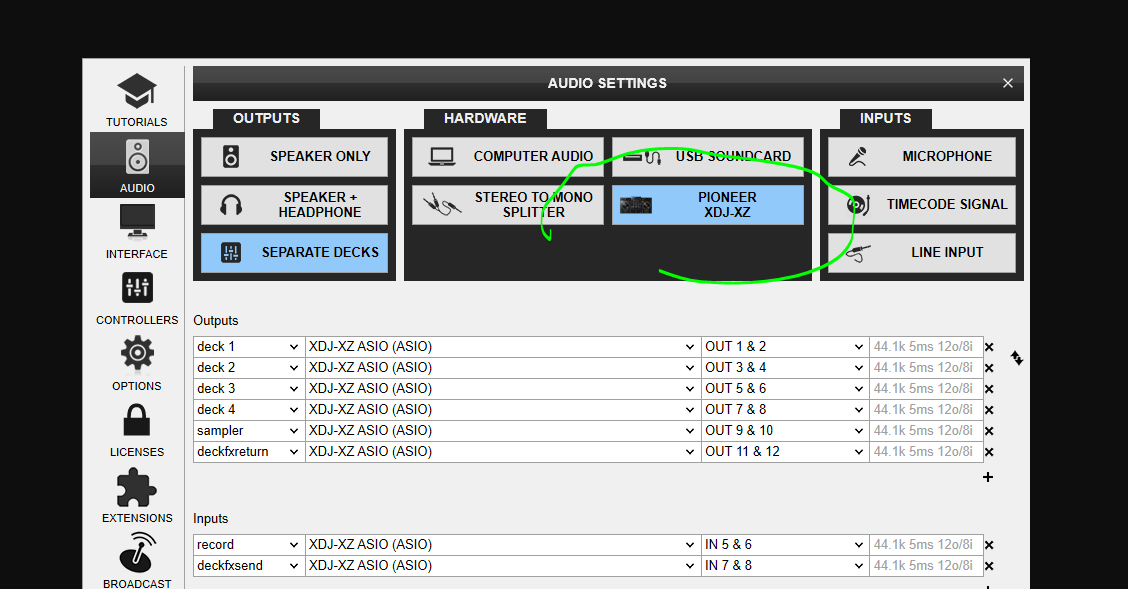Image resolution: width=1128 pixels, height=589 pixels.
Task: Choose Speaker Only output configuration
Action: pos(294,157)
